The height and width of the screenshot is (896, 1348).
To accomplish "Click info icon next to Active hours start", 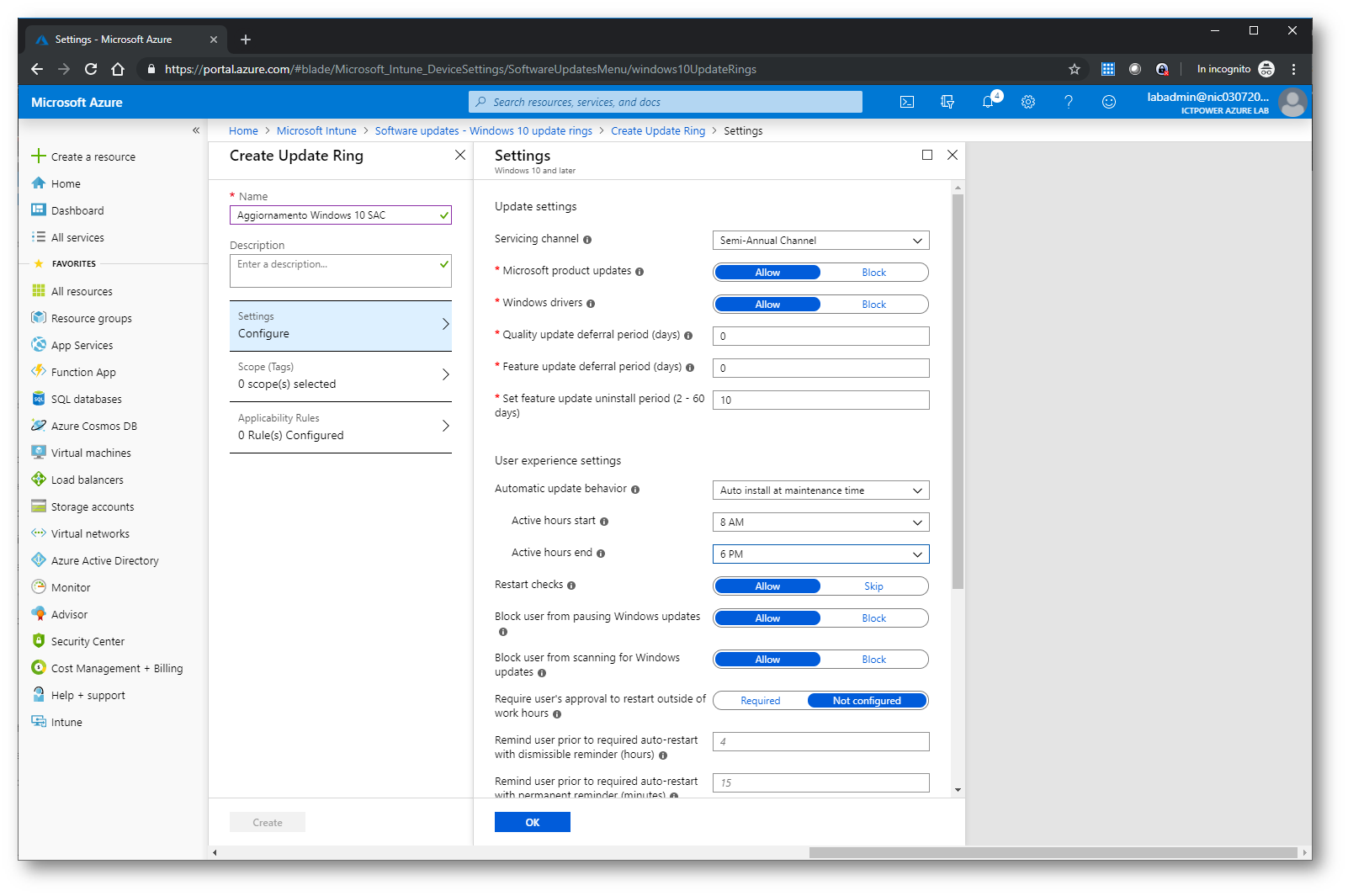I will click(x=604, y=522).
